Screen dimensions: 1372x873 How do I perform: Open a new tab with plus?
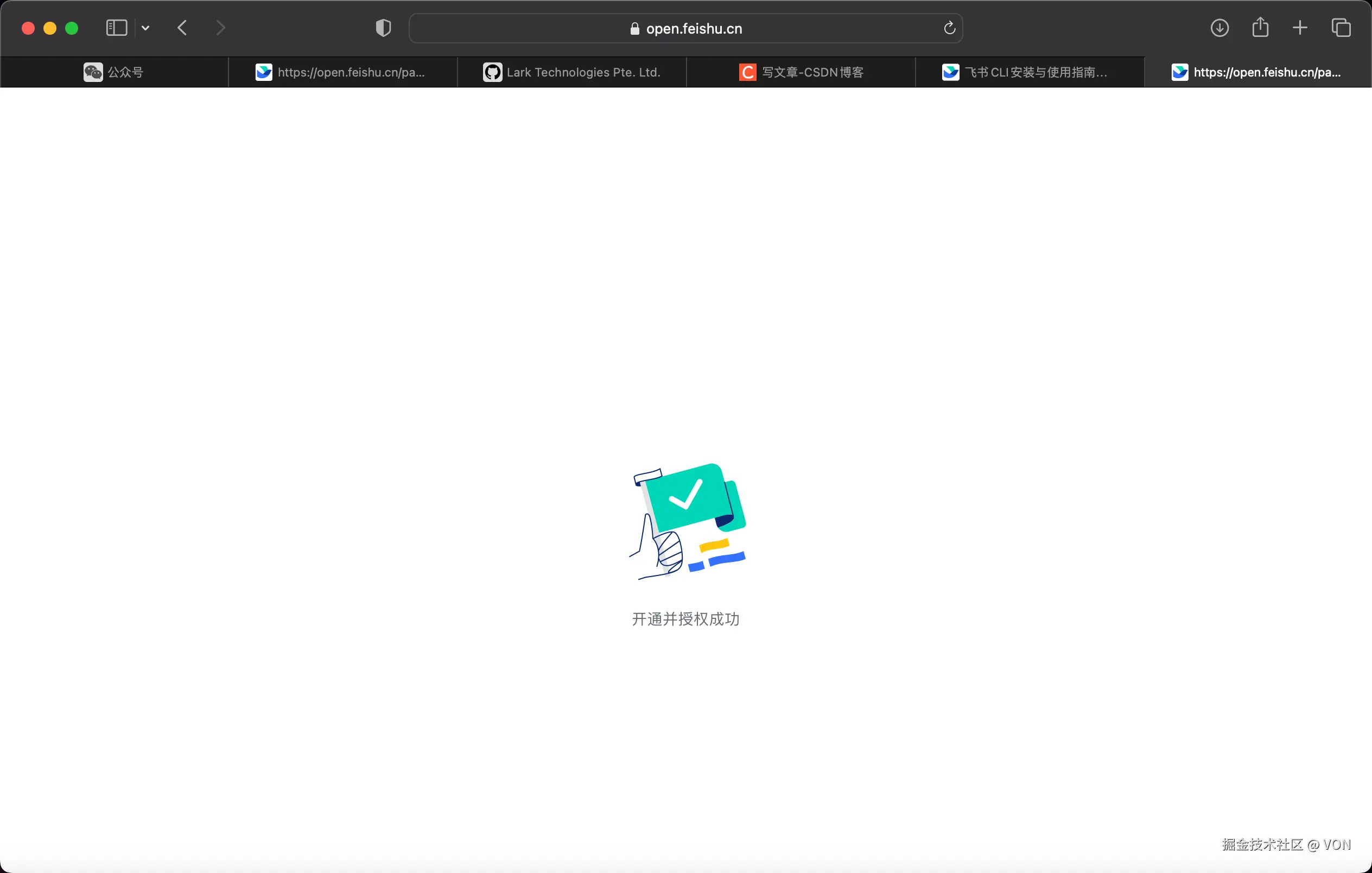click(x=1300, y=28)
